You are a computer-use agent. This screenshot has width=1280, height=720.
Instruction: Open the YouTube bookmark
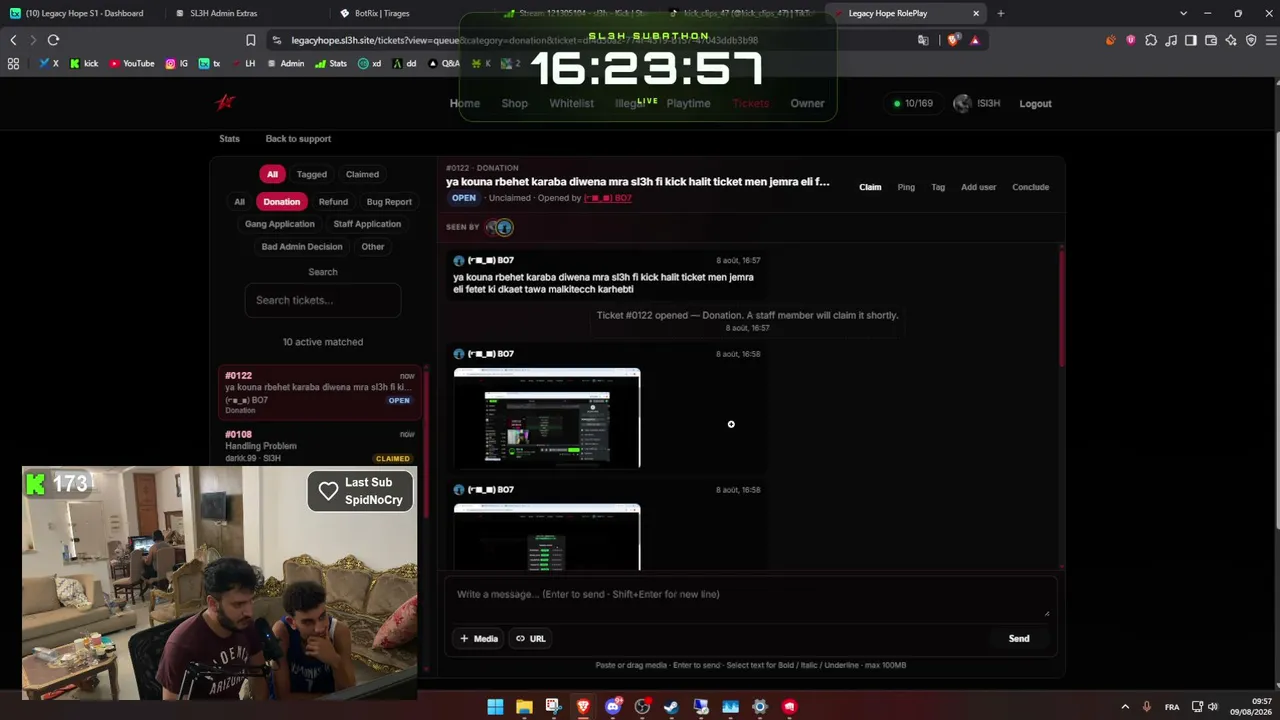tap(132, 63)
